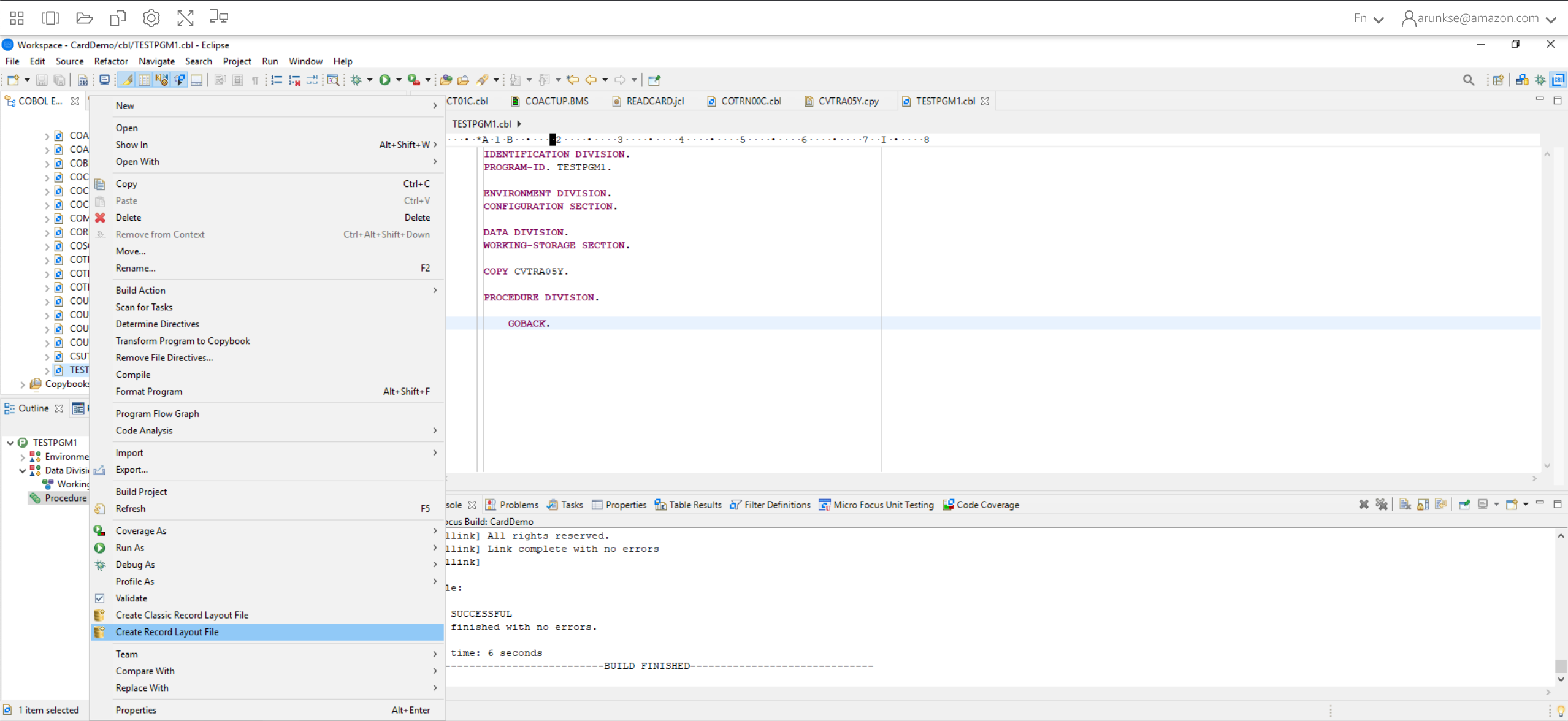
Task: Select TESTPGM1 in the Outline panel
Action: pos(54,442)
